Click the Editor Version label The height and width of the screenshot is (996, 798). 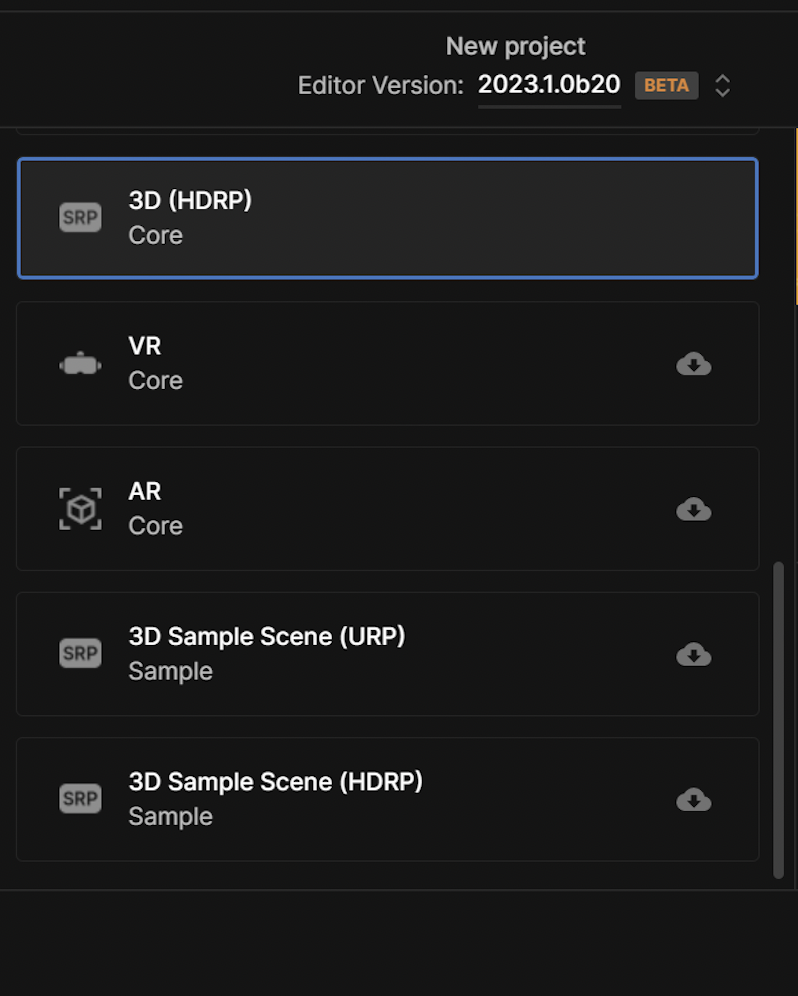point(381,85)
